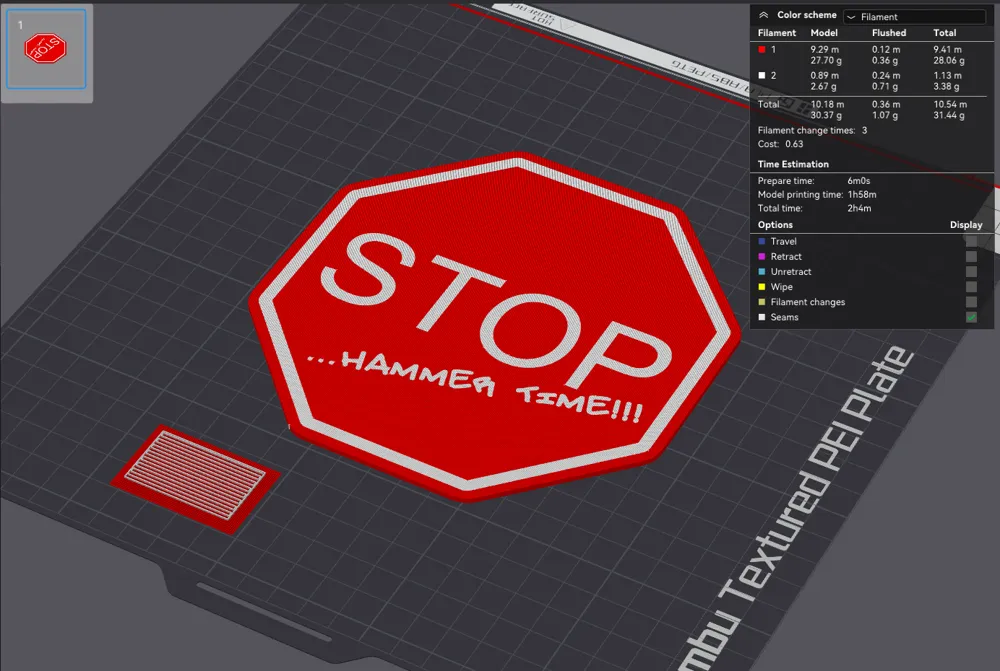The width and height of the screenshot is (1000, 671).
Task: Click the double-chevron collapse icon above Color scheme
Action: [763, 15]
